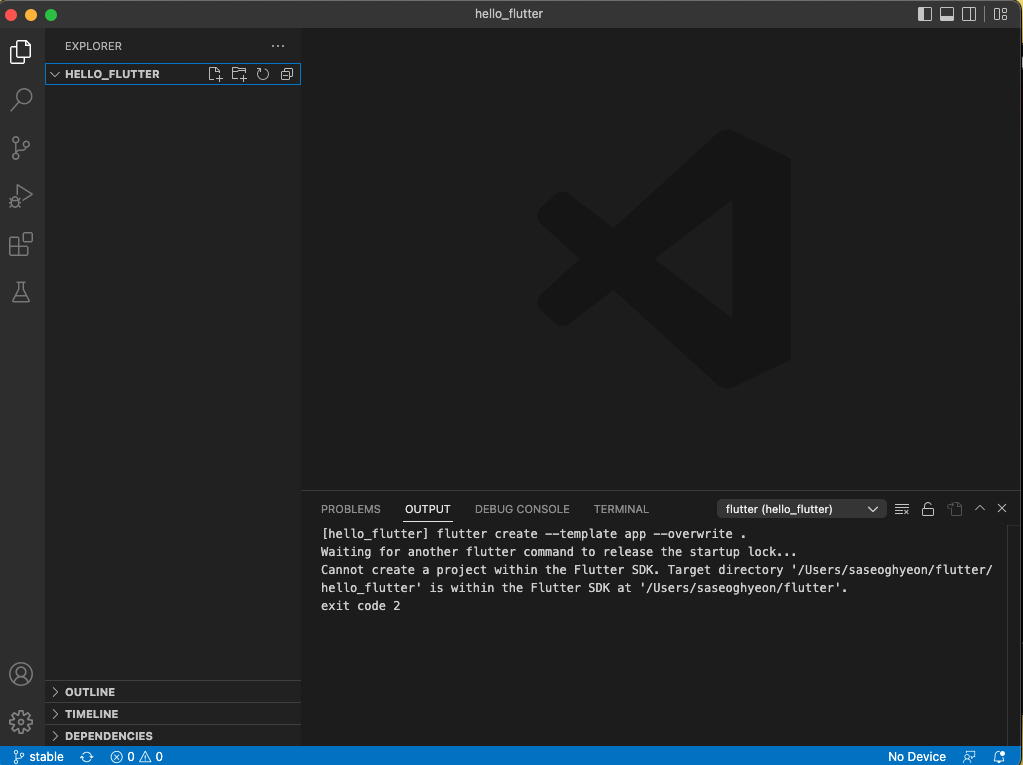Refresh the explorer file tree

click(x=263, y=74)
